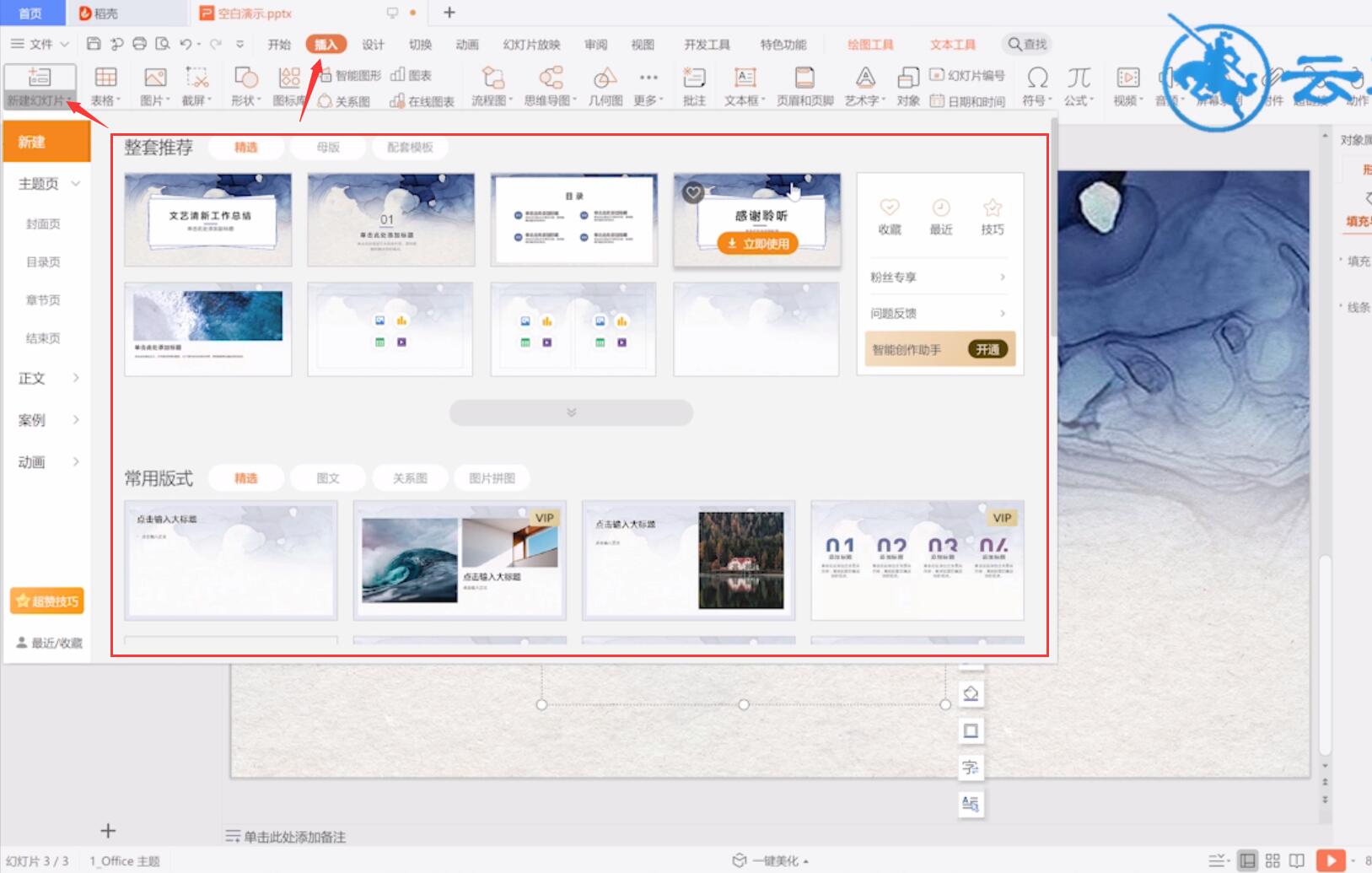
Task: Open 问题反馈 entry
Action: pyautogui.click(x=938, y=313)
